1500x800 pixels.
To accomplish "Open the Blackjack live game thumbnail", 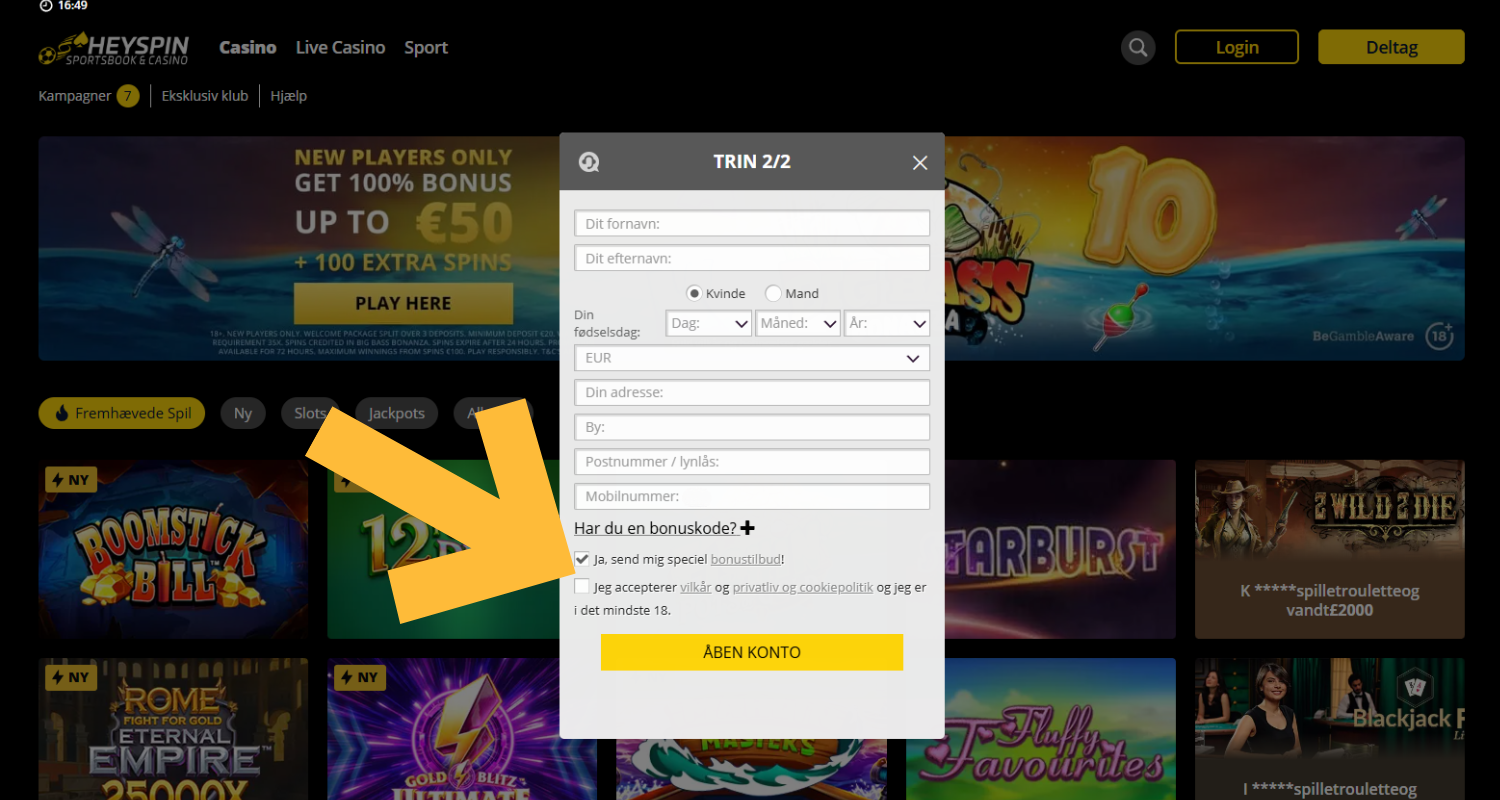I will pyautogui.click(x=1330, y=728).
